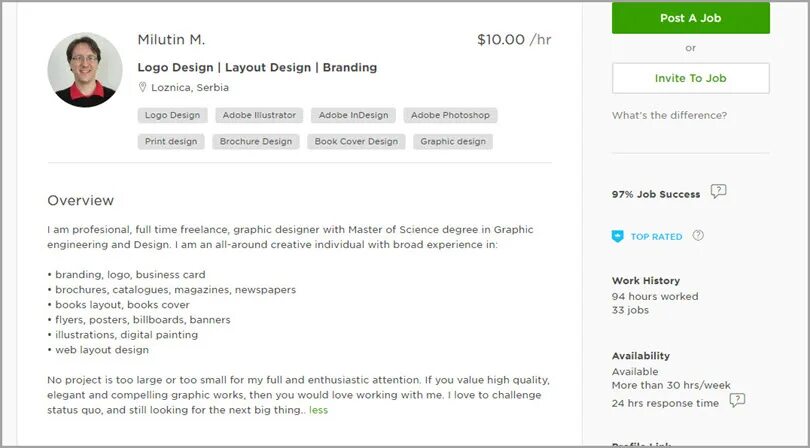Viewport: 810px width, 448px height.
Task: Click the Print design skill tag
Action: click(171, 142)
